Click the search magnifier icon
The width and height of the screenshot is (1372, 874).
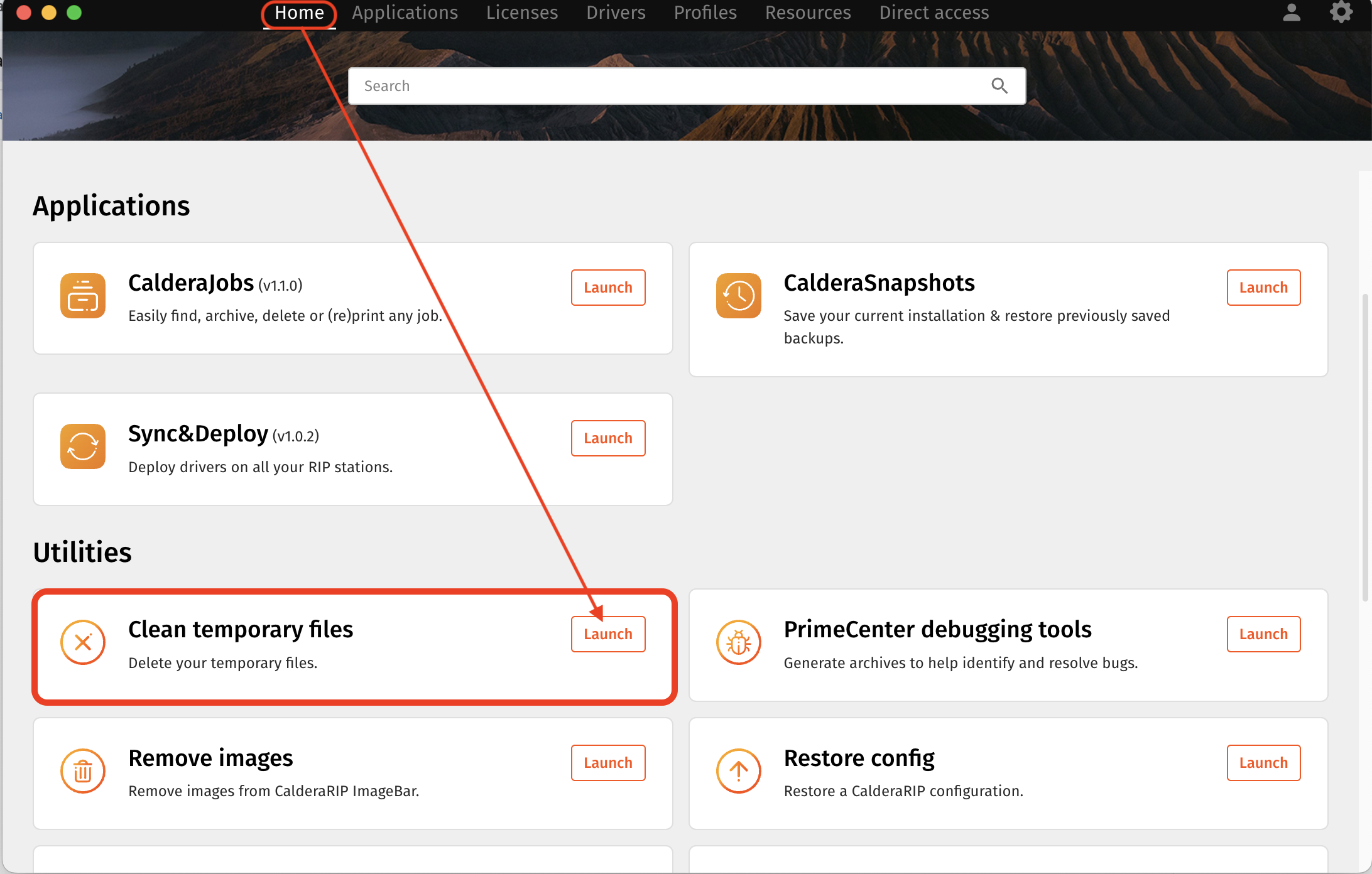coord(999,86)
